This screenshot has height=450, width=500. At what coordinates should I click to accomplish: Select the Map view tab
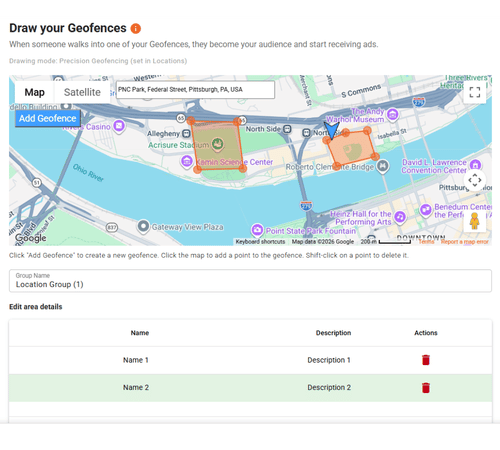point(34,92)
